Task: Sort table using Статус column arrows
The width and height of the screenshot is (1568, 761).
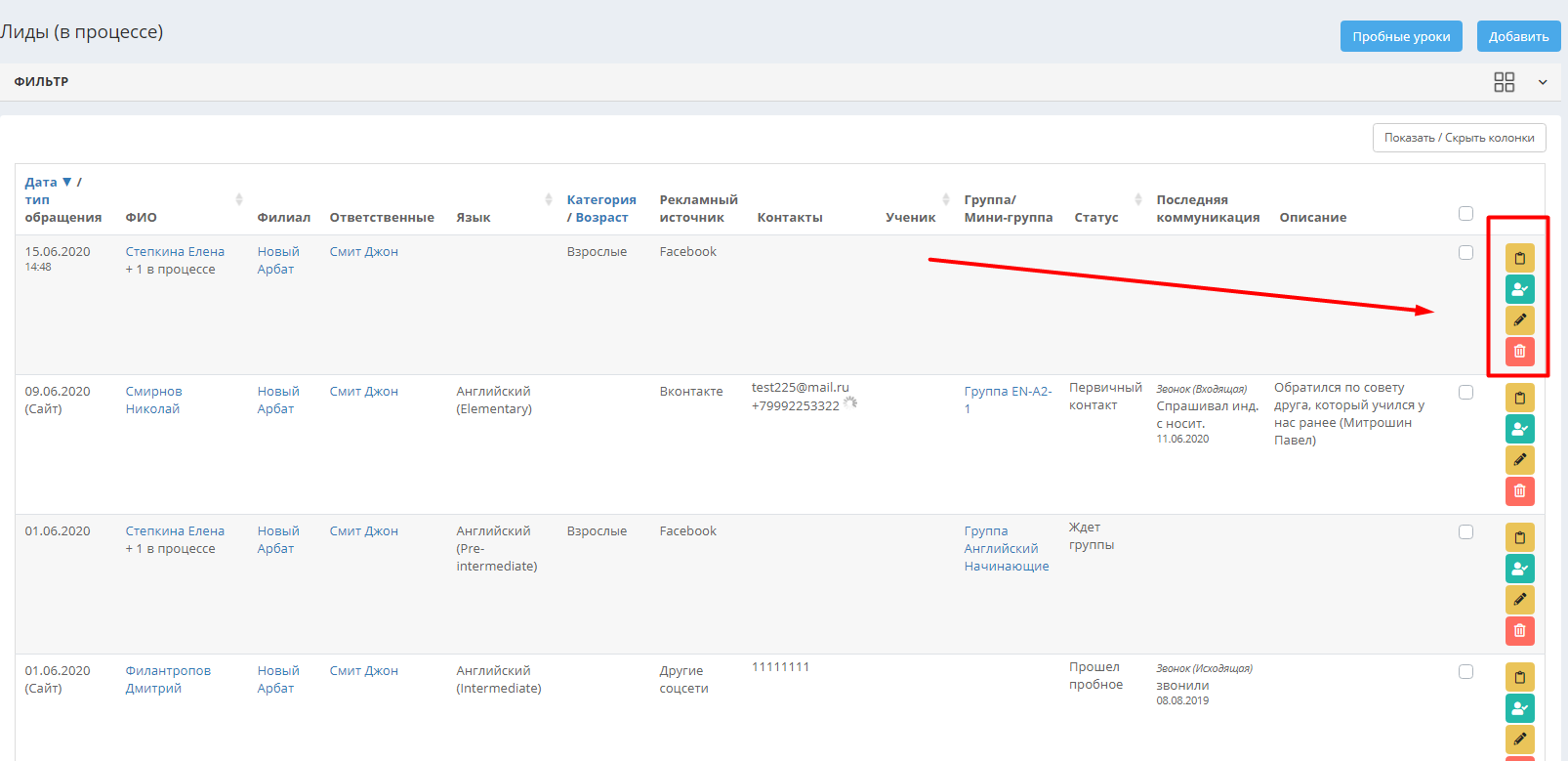Action: tap(1138, 199)
